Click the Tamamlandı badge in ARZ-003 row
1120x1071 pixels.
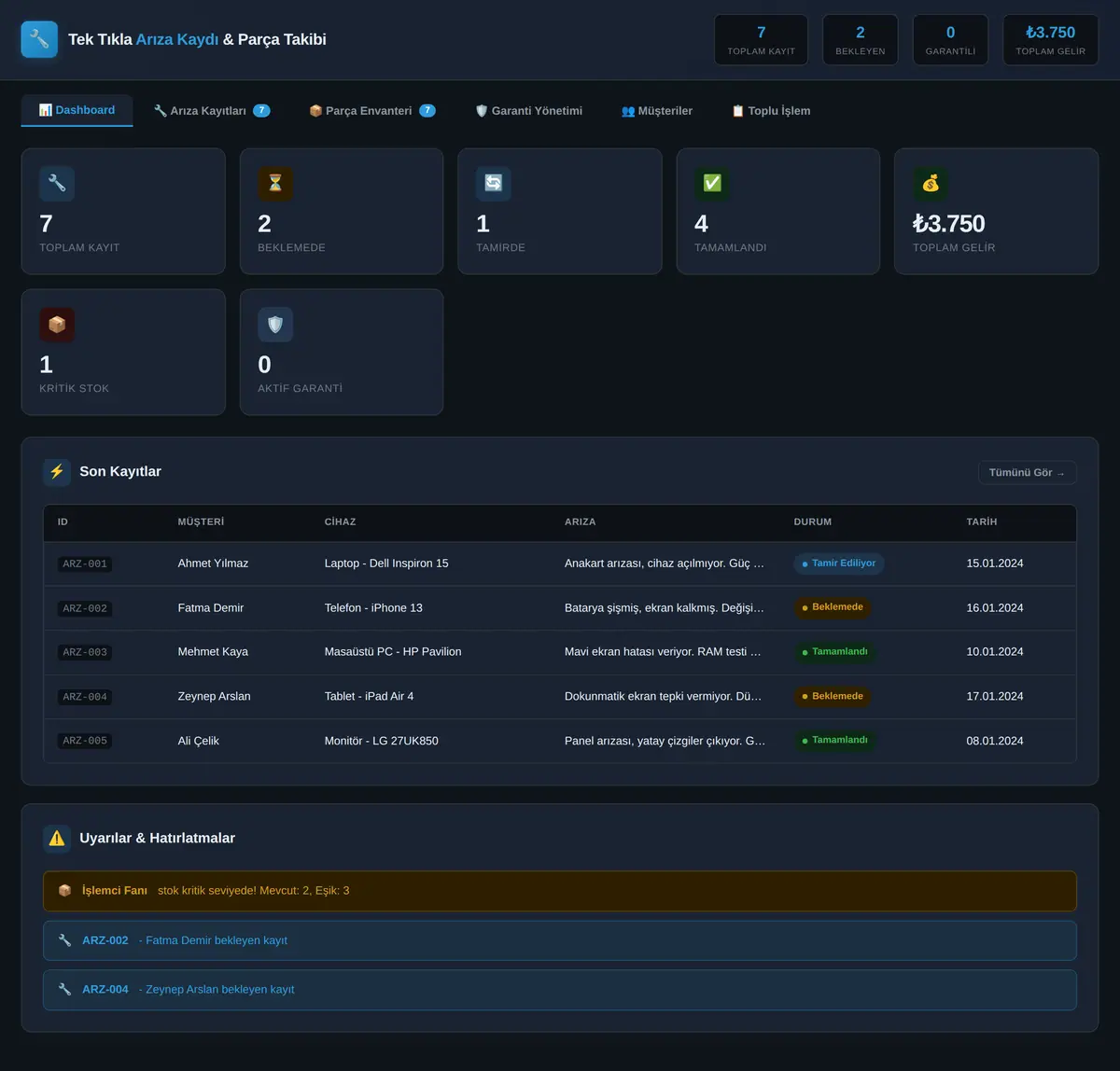click(835, 652)
